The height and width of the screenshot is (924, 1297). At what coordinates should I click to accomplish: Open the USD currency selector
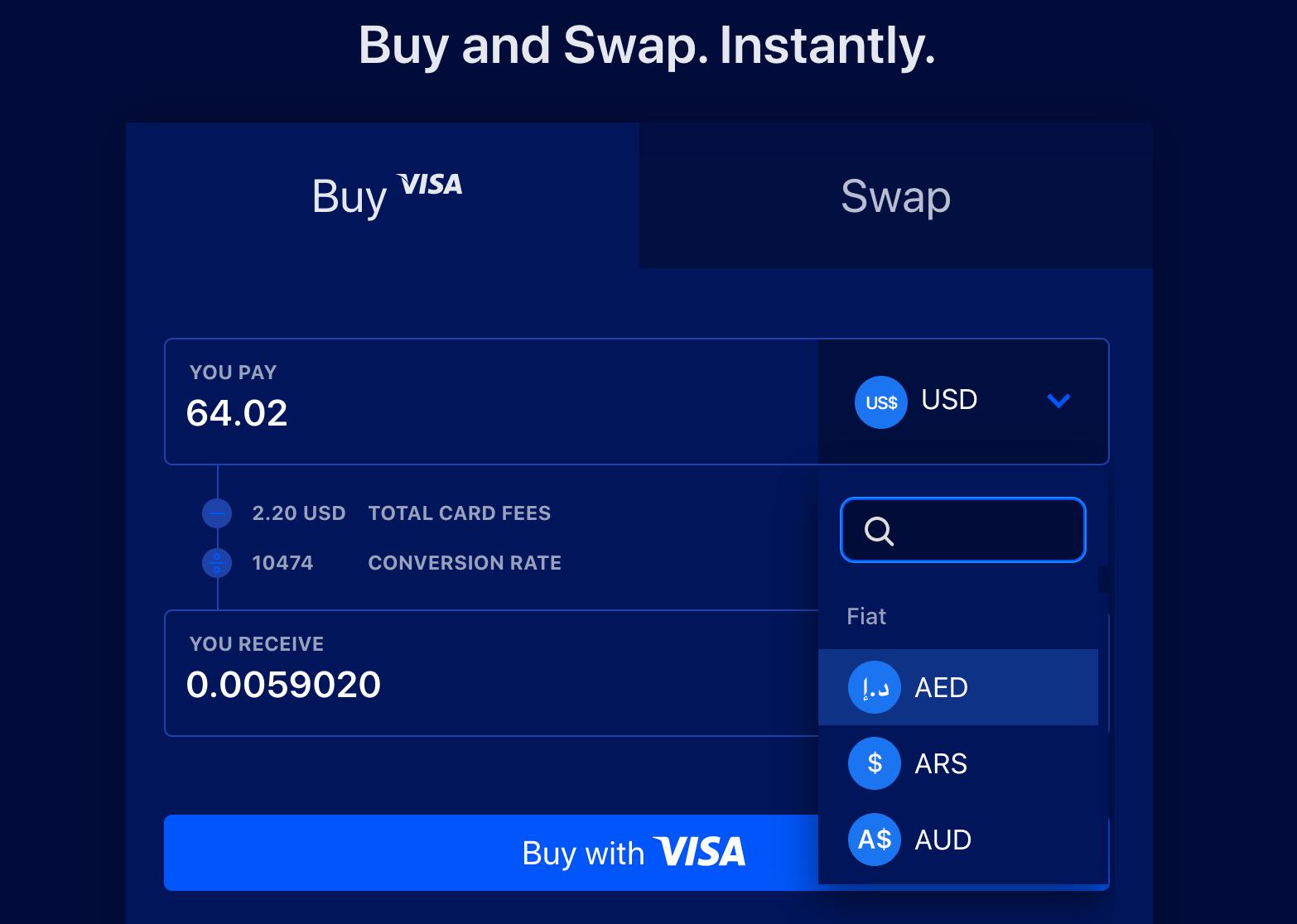963,402
